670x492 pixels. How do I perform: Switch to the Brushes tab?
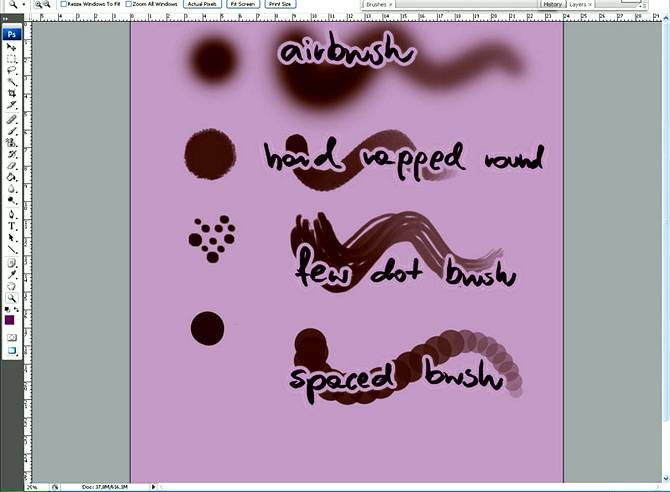377,5
